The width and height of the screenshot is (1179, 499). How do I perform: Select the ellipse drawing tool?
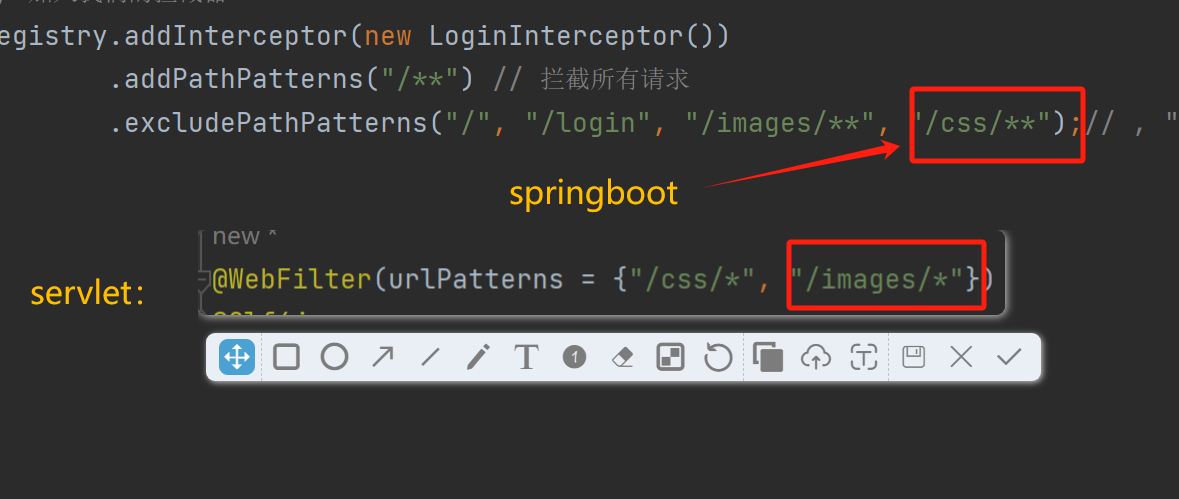pyautogui.click(x=334, y=357)
